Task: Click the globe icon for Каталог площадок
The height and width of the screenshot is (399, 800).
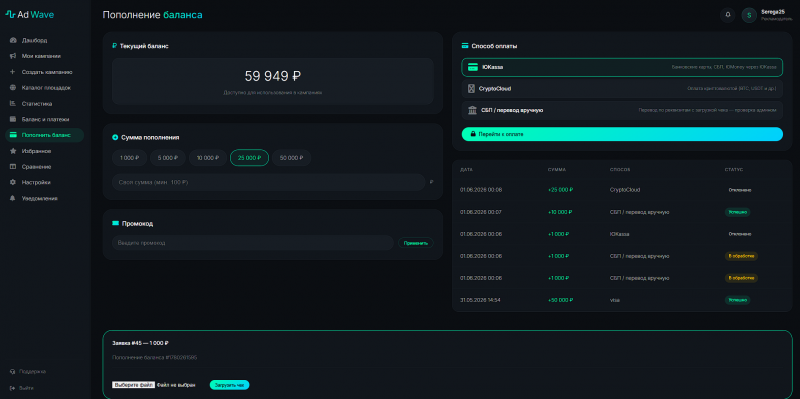Action: (13, 88)
